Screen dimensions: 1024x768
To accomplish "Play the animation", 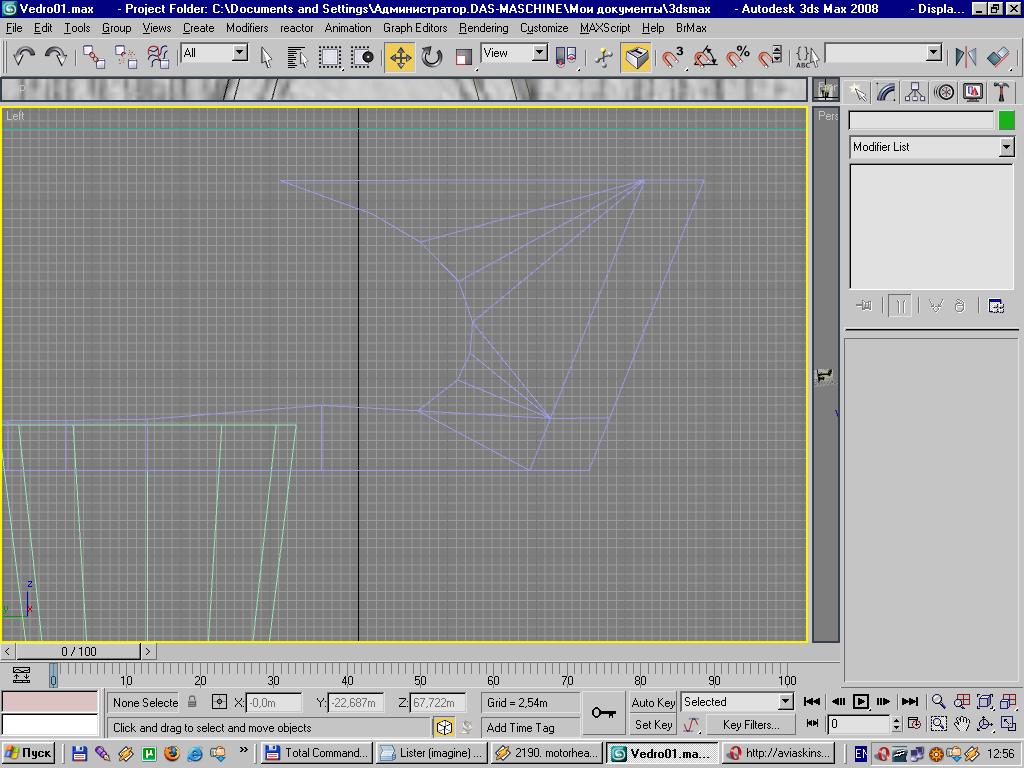I will [860, 702].
